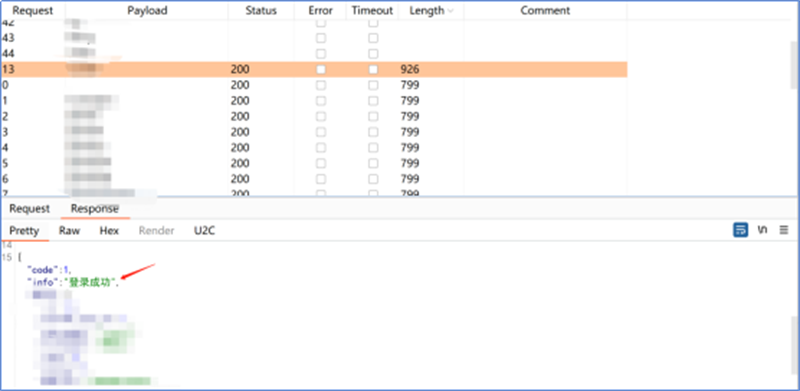Viewport: 800px width, 391px height.
Task: Select the highlighted request 13 row
Action: (314, 69)
